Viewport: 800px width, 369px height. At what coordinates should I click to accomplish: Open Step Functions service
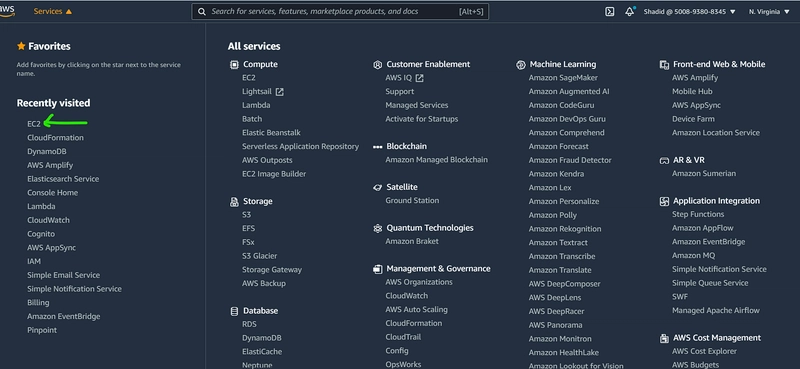[x=698, y=214]
